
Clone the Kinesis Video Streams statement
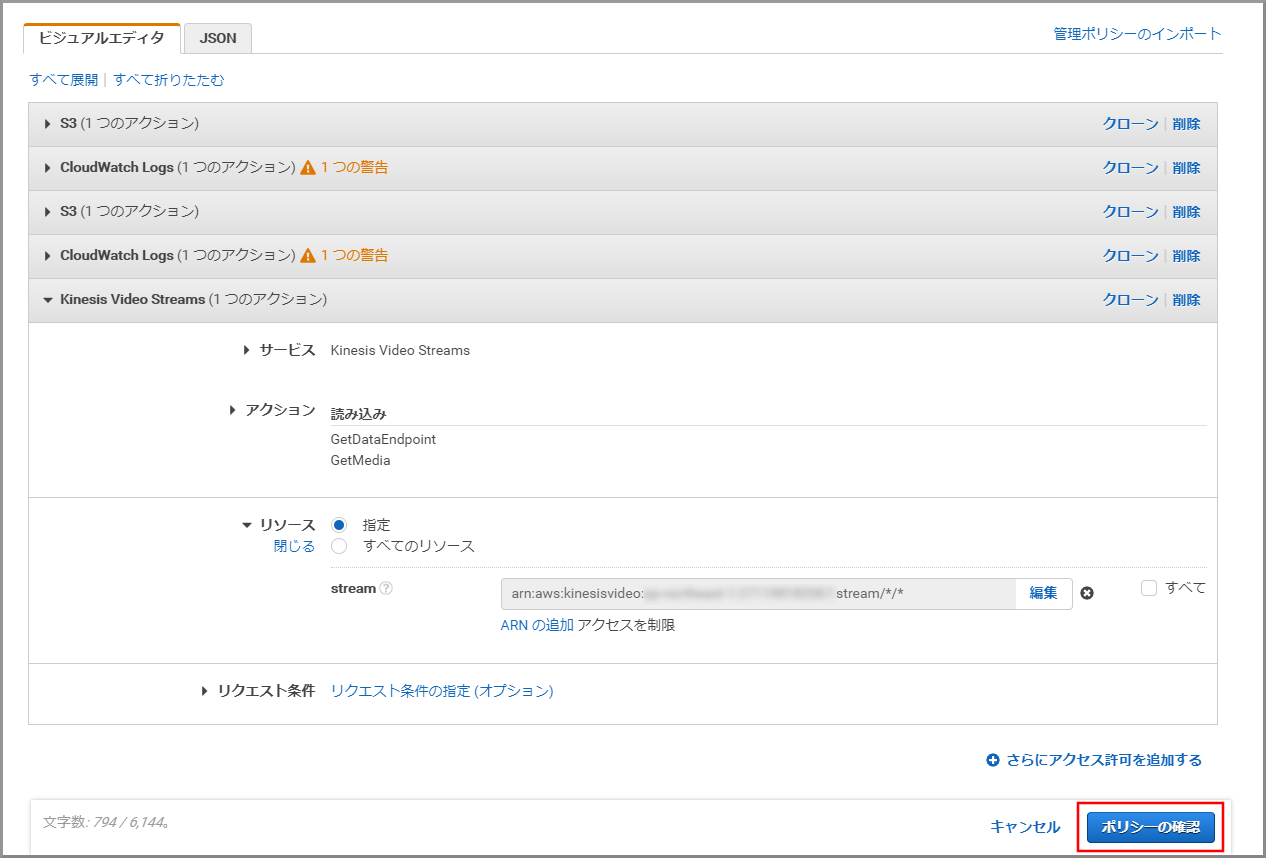coord(1131,300)
